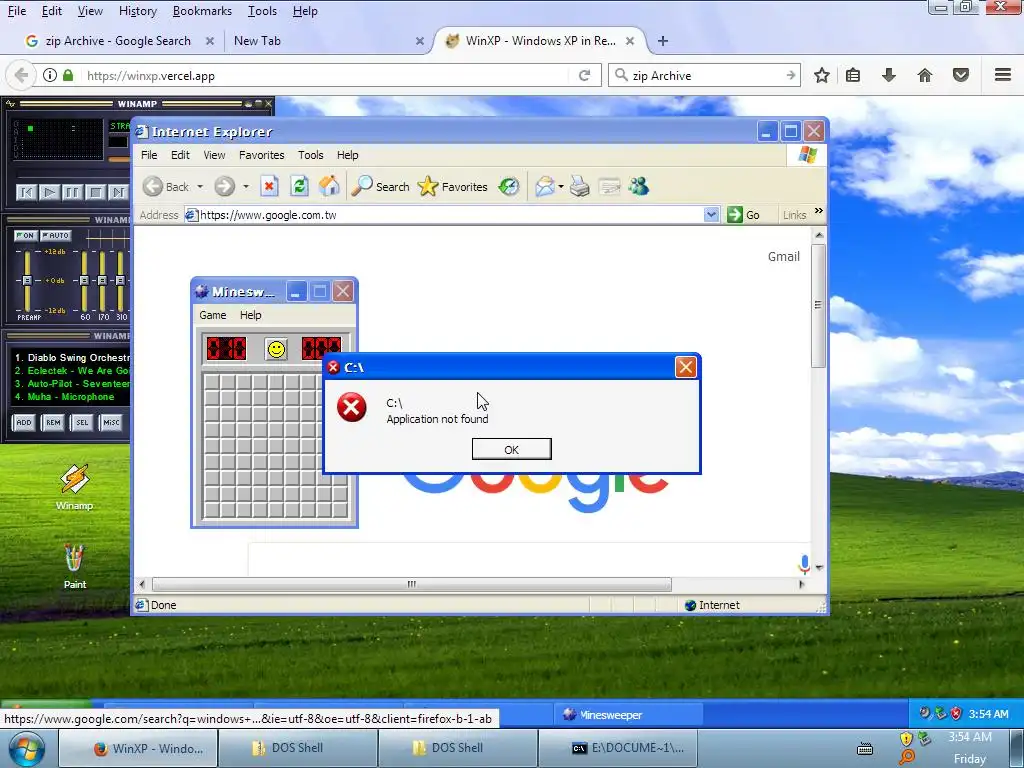This screenshot has width=1024, height=768.
Task: Expand Links chevron in Internet Explorer
Action: 818,212
